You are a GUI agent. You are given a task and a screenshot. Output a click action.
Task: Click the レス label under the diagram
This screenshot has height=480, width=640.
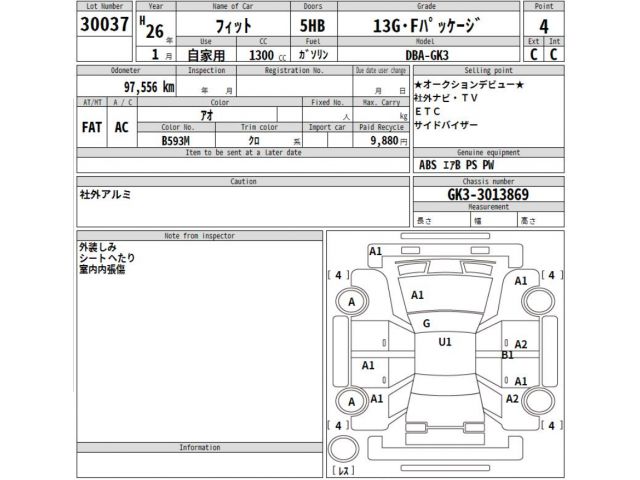tap(343, 468)
